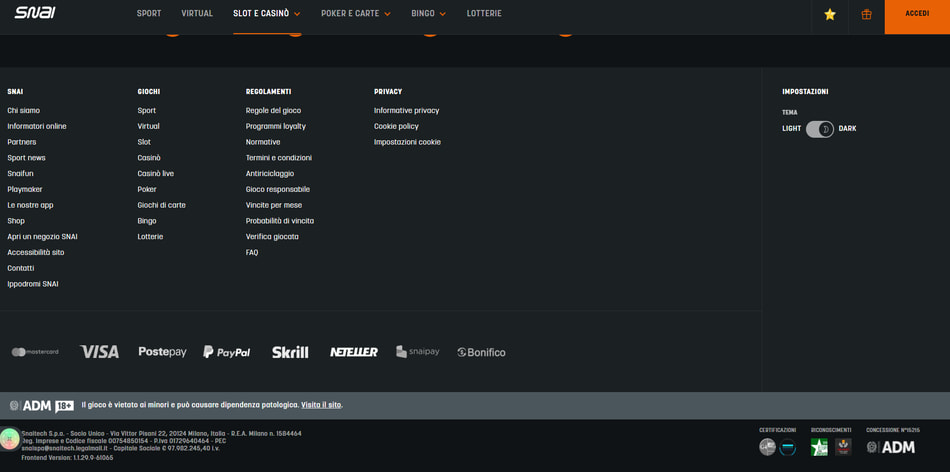Screen dimensions: 950x472
Task: Click the snaipay payment logo
Action: coord(417,351)
